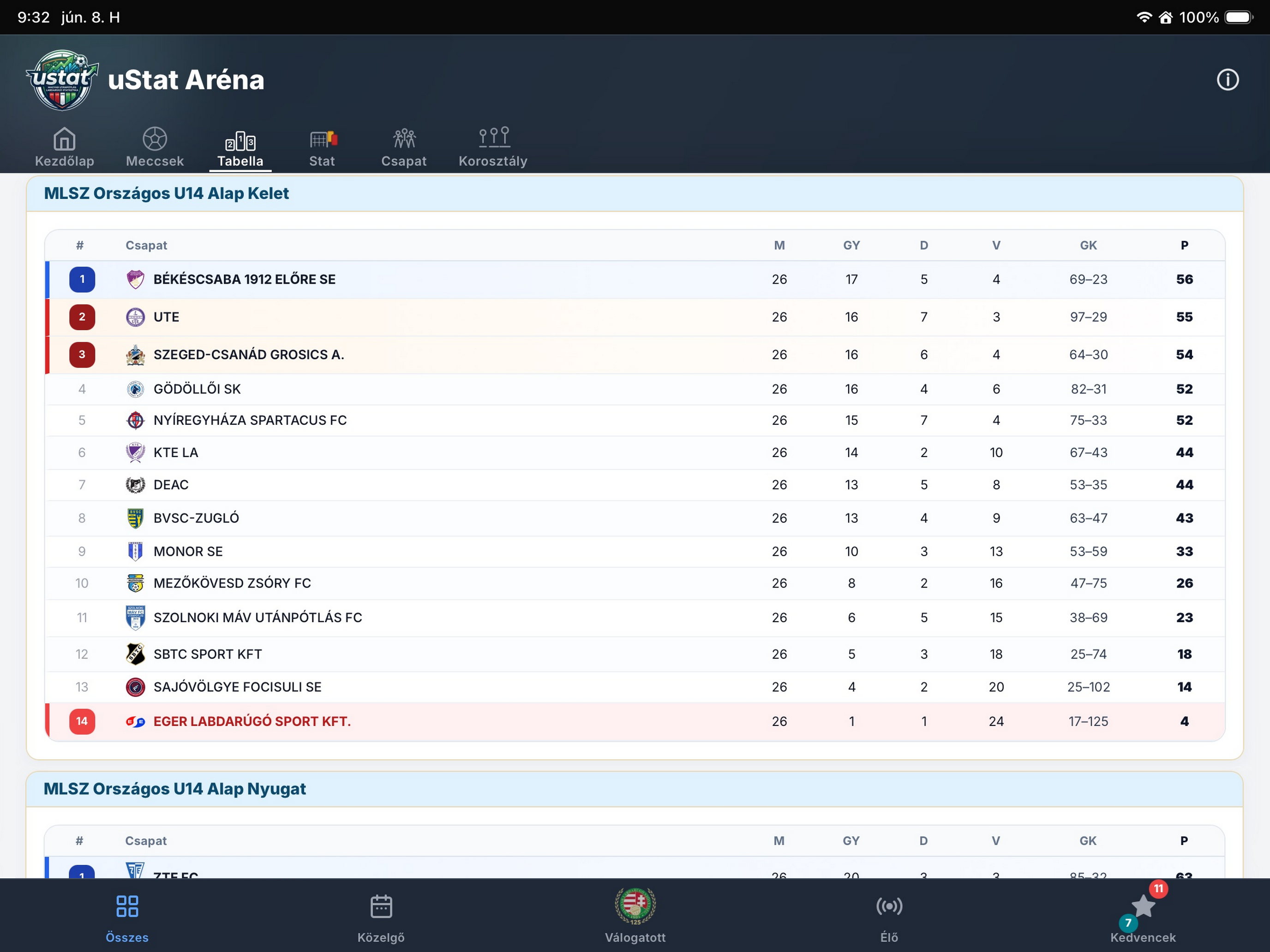Open BÉKÉSCSABA 1912 ELŐRE SE team
The image size is (1270, 952).
245,280
